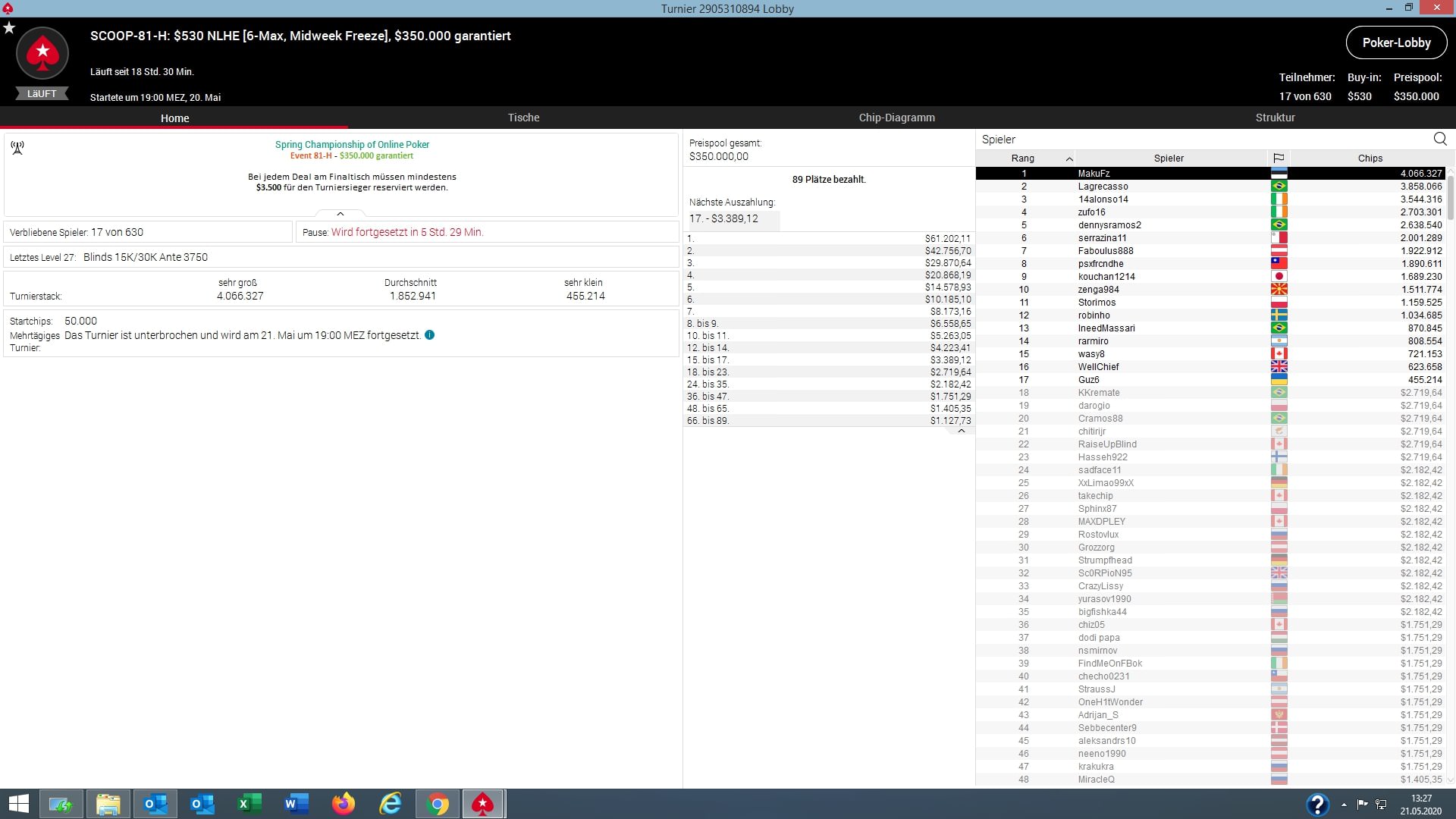Switch to the Tische tab

point(523,118)
